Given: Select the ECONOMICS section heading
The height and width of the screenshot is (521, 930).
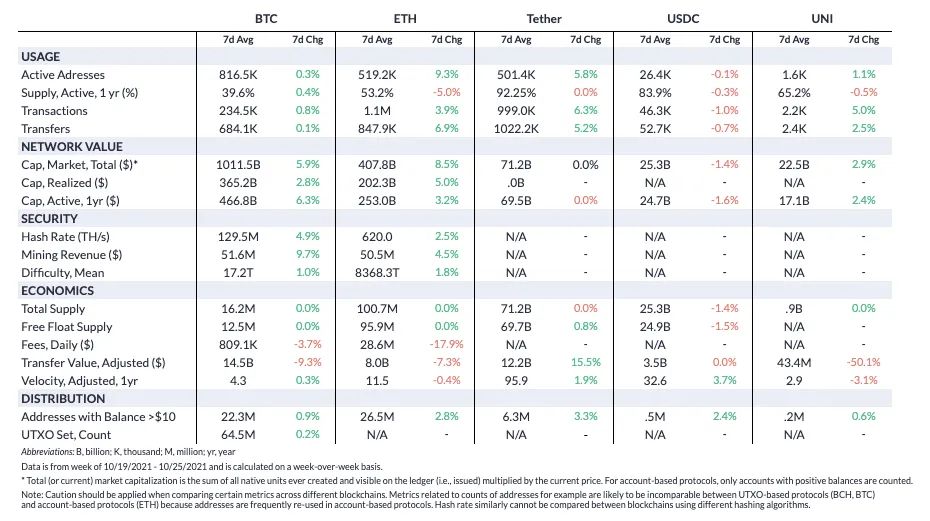Looking at the screenshot, I should coord(58,291).
